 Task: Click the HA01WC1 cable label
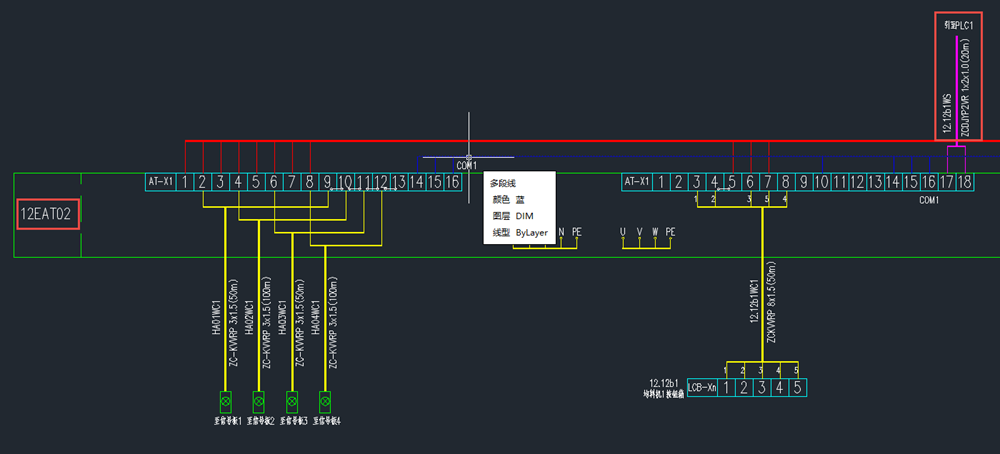click(x=216, y=317)
